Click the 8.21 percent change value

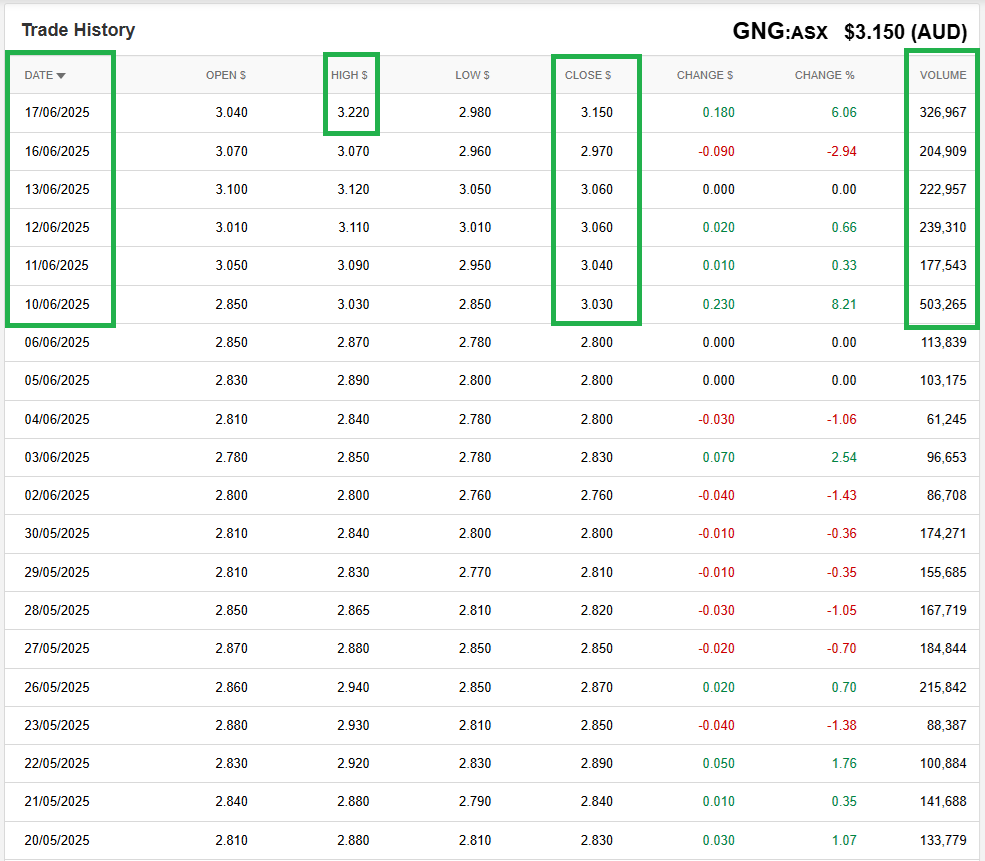tap(843, 304)
